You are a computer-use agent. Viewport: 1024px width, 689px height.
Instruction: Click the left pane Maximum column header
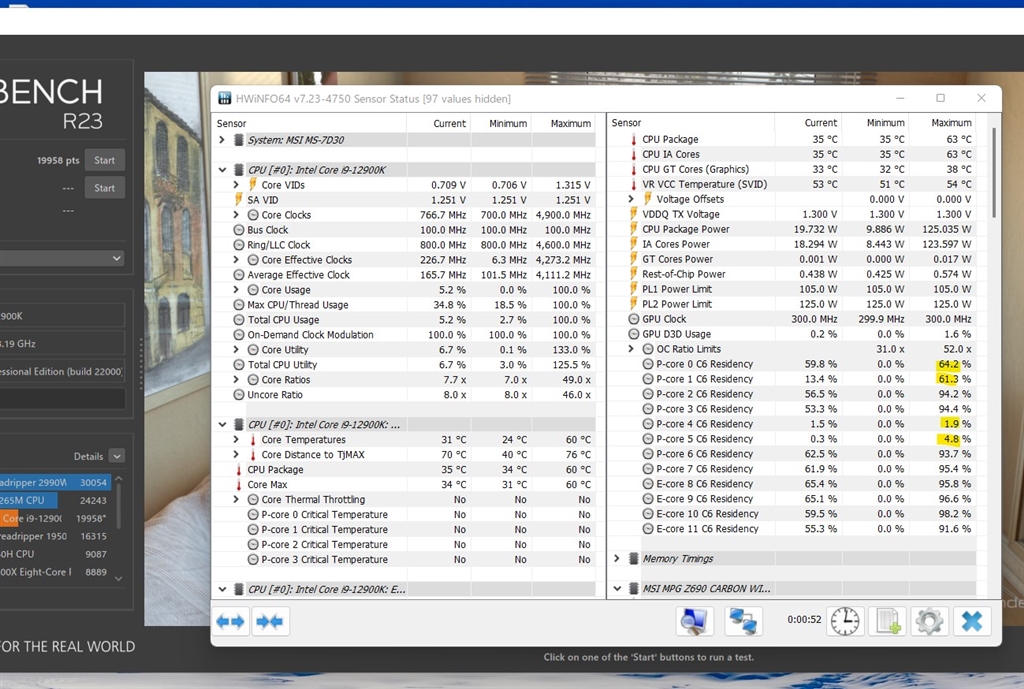pos(563,123)
